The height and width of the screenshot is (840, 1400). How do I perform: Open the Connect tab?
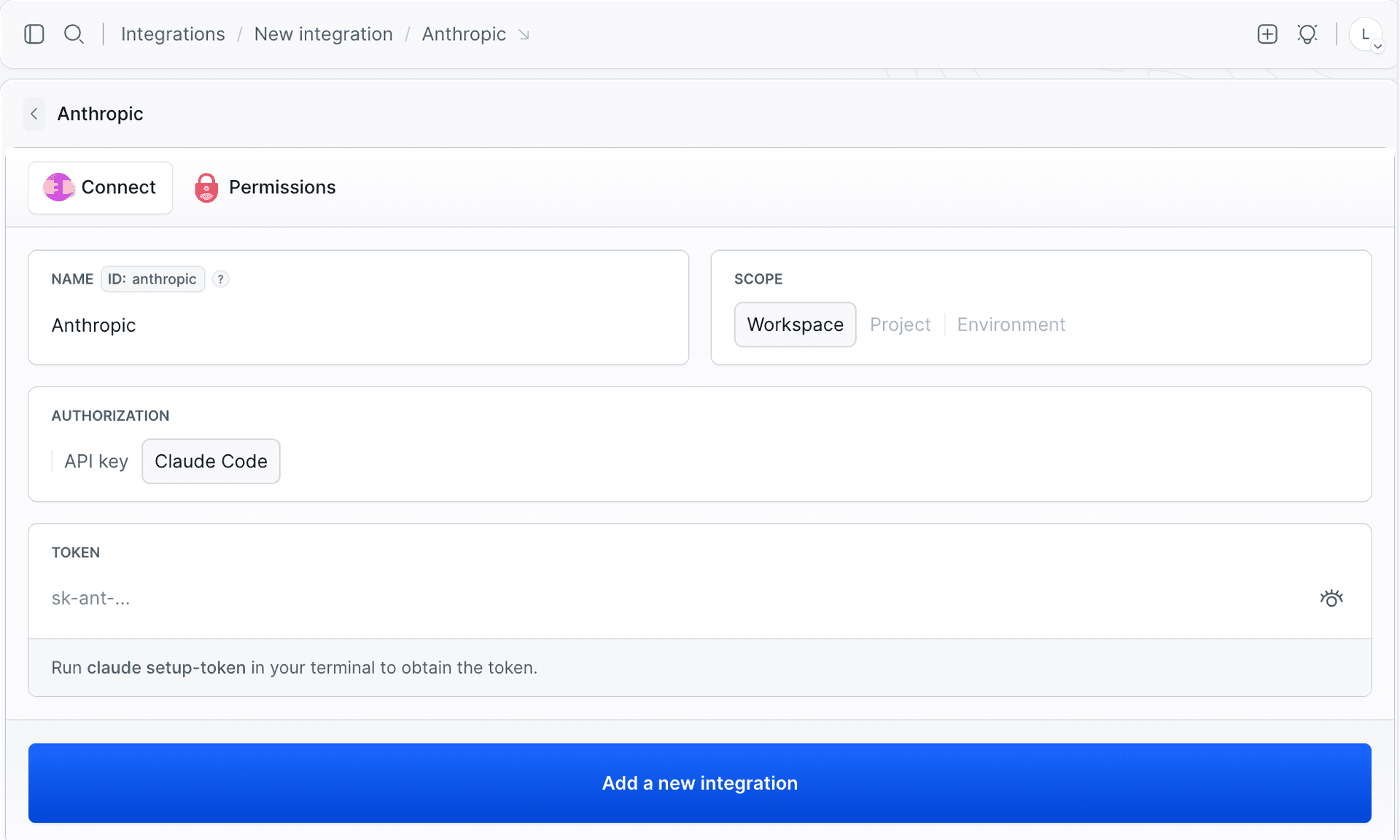click(x=100, y=187)
